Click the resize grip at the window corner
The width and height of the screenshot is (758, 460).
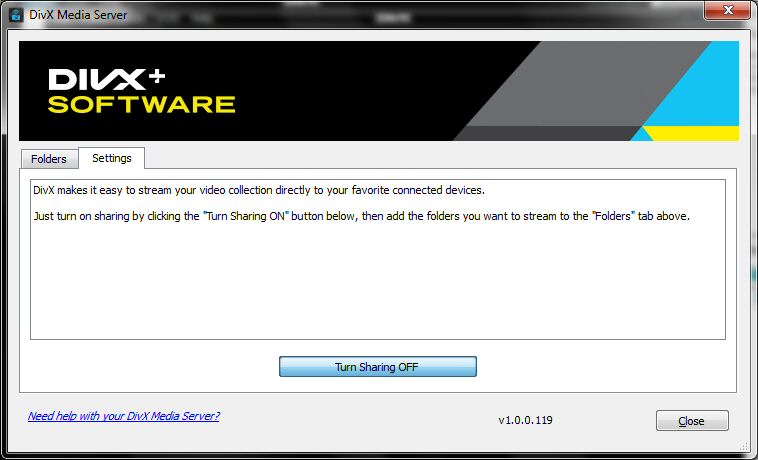click(743, 446)
